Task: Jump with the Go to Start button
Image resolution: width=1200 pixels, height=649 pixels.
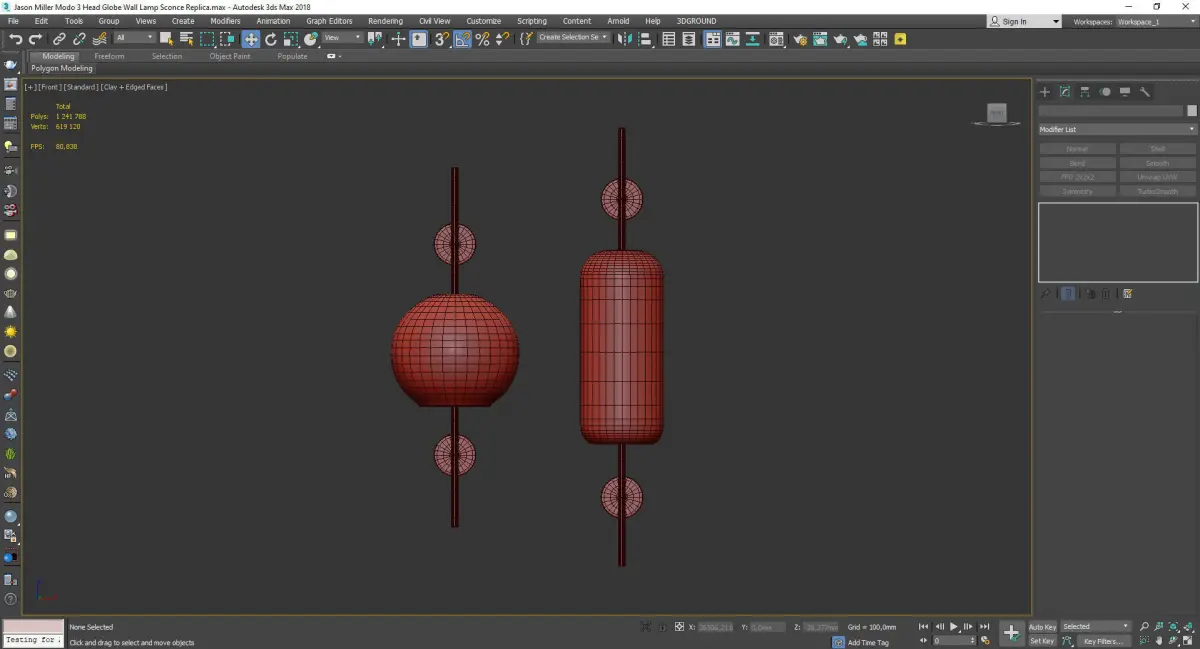Action: pyautogui.click(x=923, y=627)
